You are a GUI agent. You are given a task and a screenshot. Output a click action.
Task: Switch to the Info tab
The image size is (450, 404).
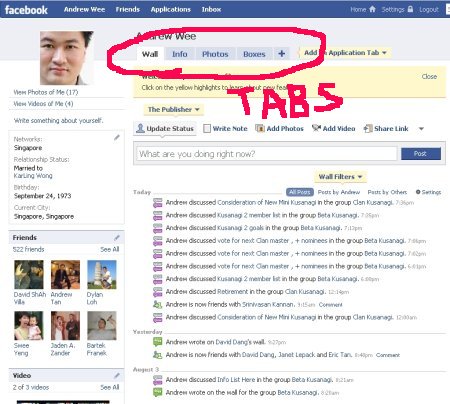pos(179,54)
